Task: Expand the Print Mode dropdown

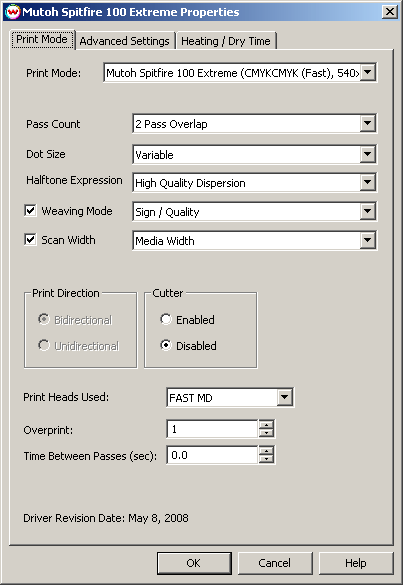Action: click(368, 72)
